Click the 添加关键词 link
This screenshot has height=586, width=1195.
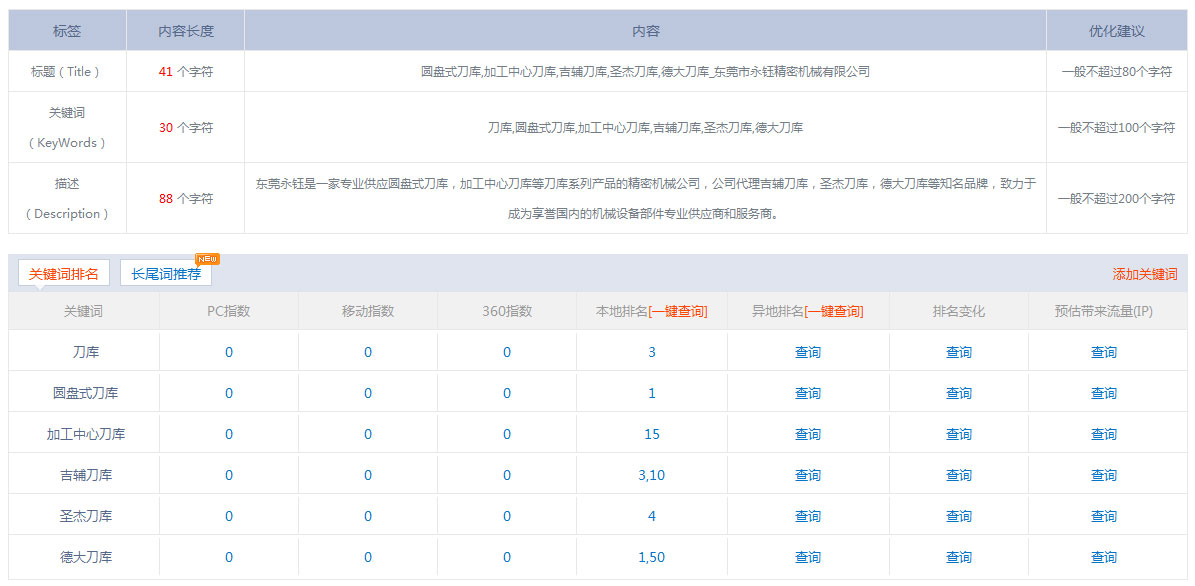[x=1145, y=274]
